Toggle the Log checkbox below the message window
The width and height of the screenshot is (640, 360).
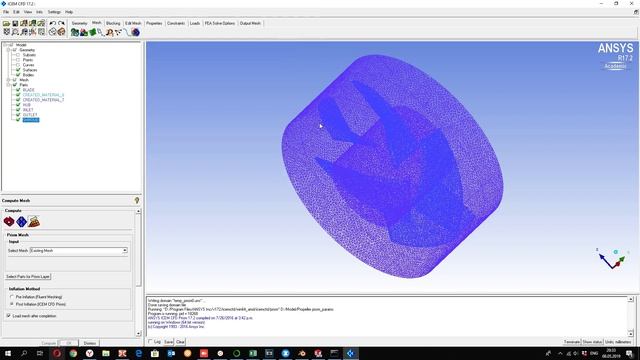click(150, 342)
